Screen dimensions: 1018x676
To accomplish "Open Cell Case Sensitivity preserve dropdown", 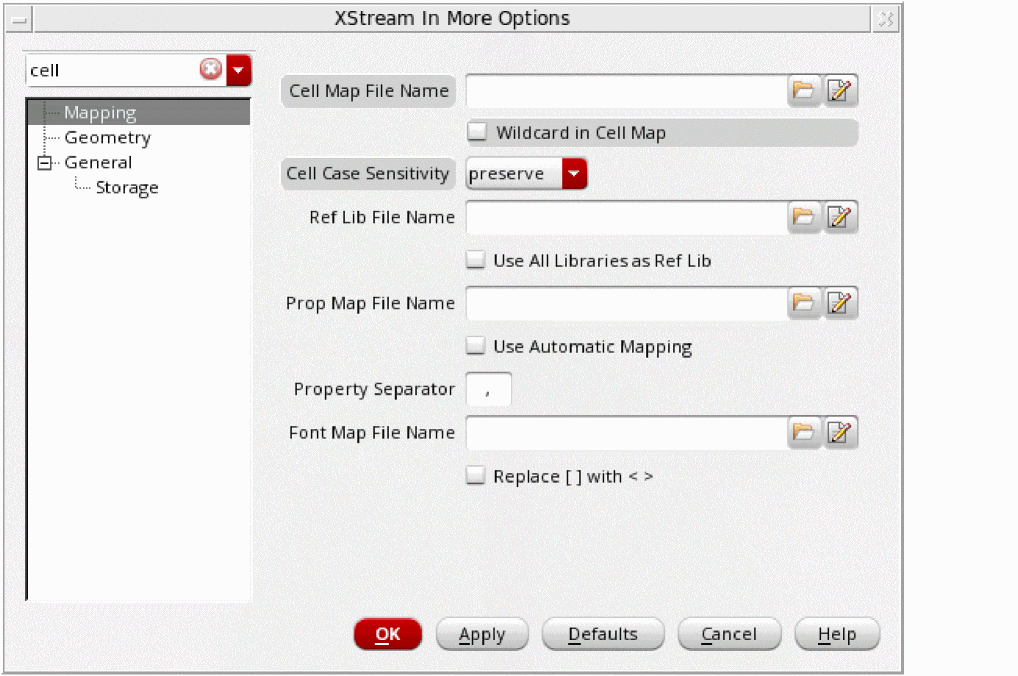I will click(x=527, y=173).
